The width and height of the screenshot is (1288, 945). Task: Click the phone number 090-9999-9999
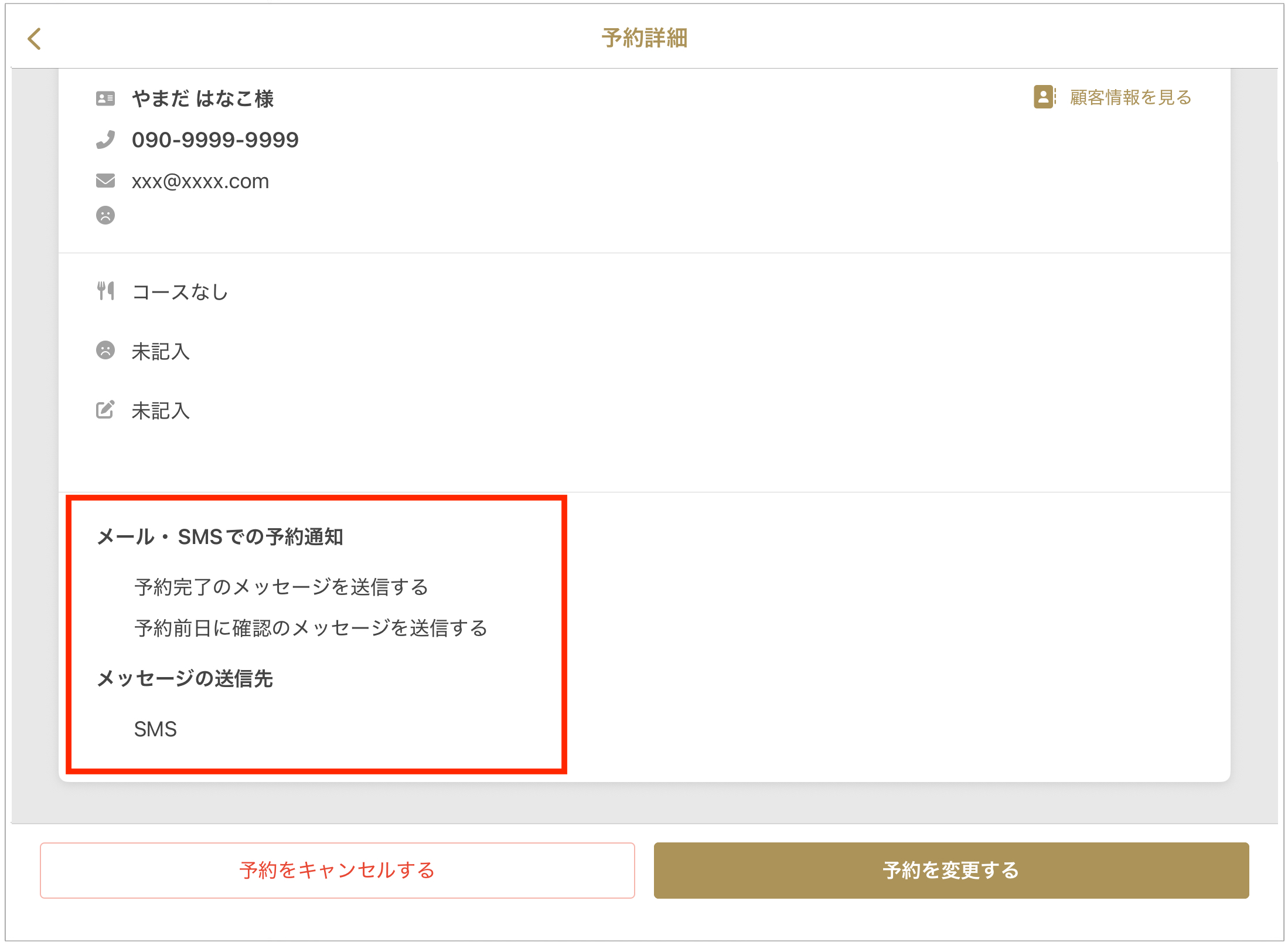point(215,140)
